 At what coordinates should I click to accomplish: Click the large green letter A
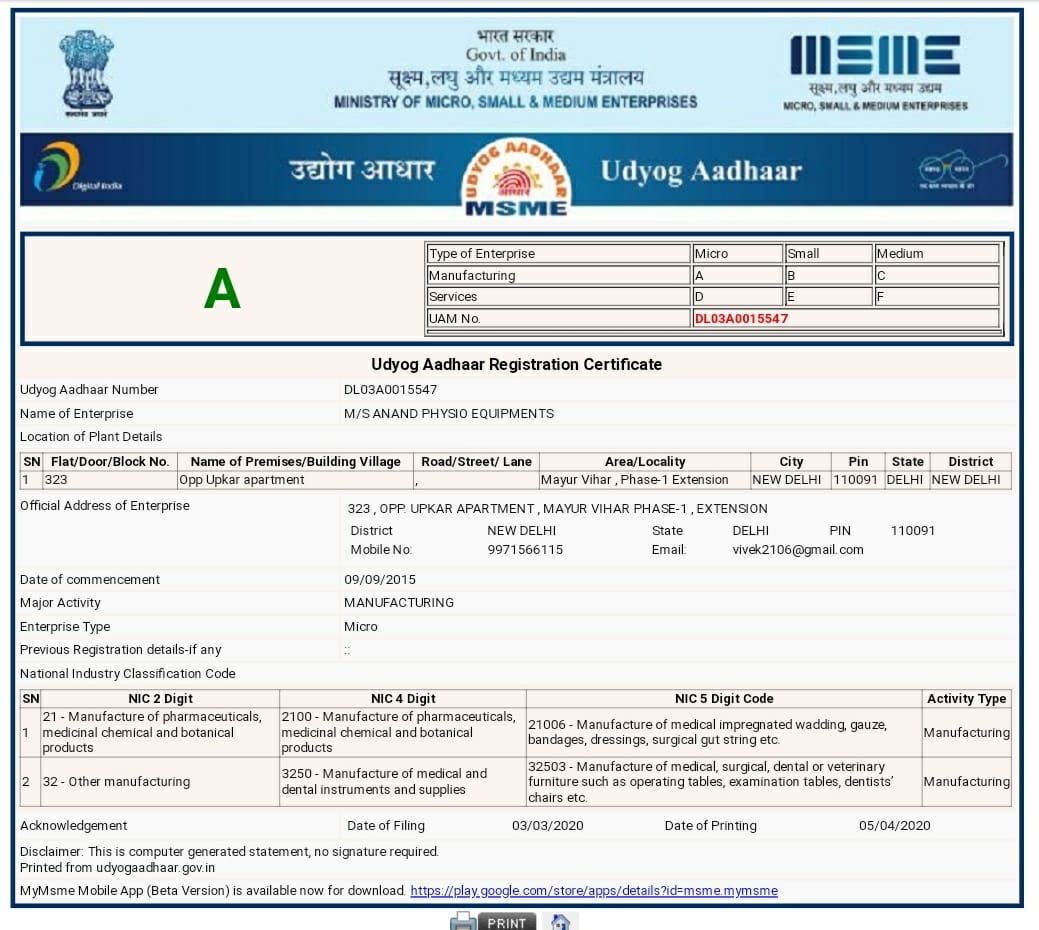[222, 290]
